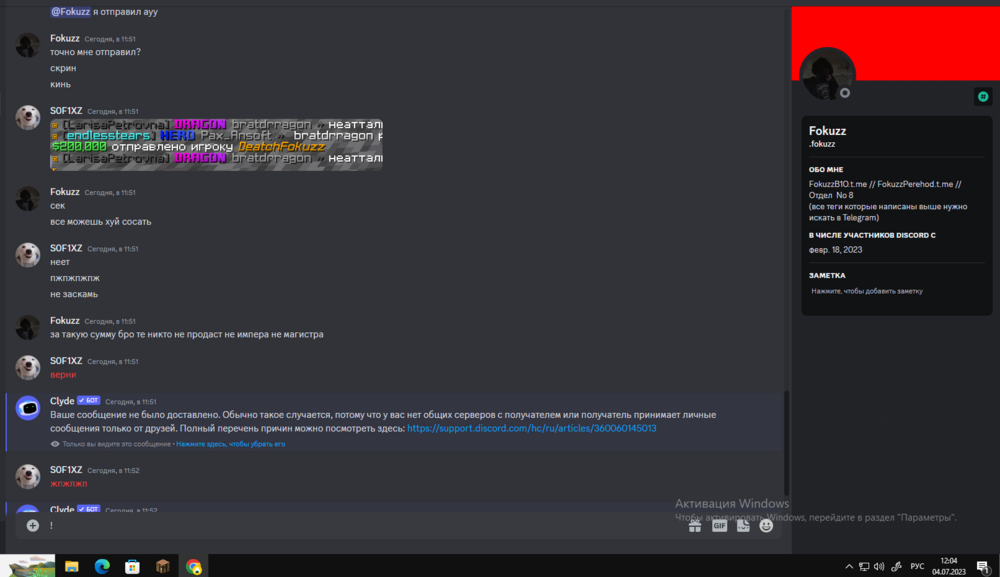The height and width of the screenshot is (577, 1000).
Task: Click the @Fokuzz mention
Action: click(70, 11)
